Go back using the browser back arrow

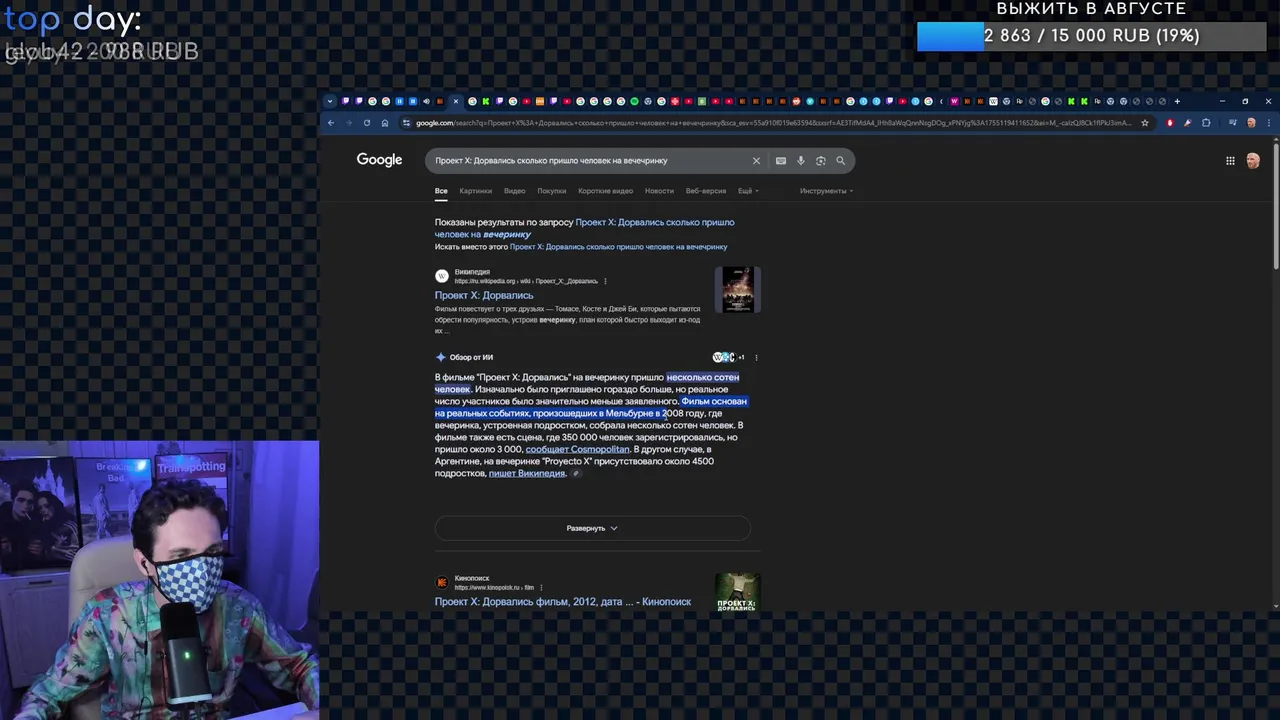[331, 123]
